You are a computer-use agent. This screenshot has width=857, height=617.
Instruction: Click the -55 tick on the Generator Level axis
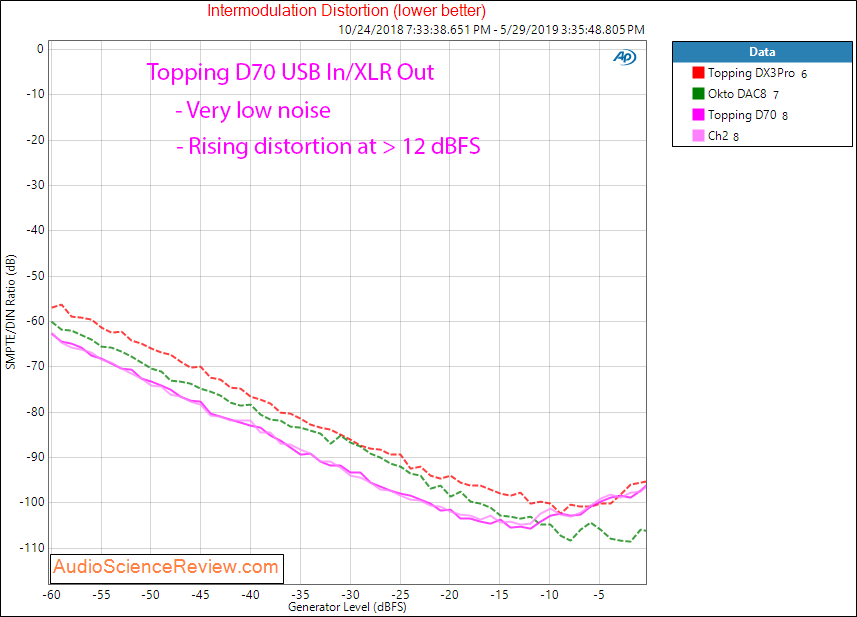[x=101, y=595]
